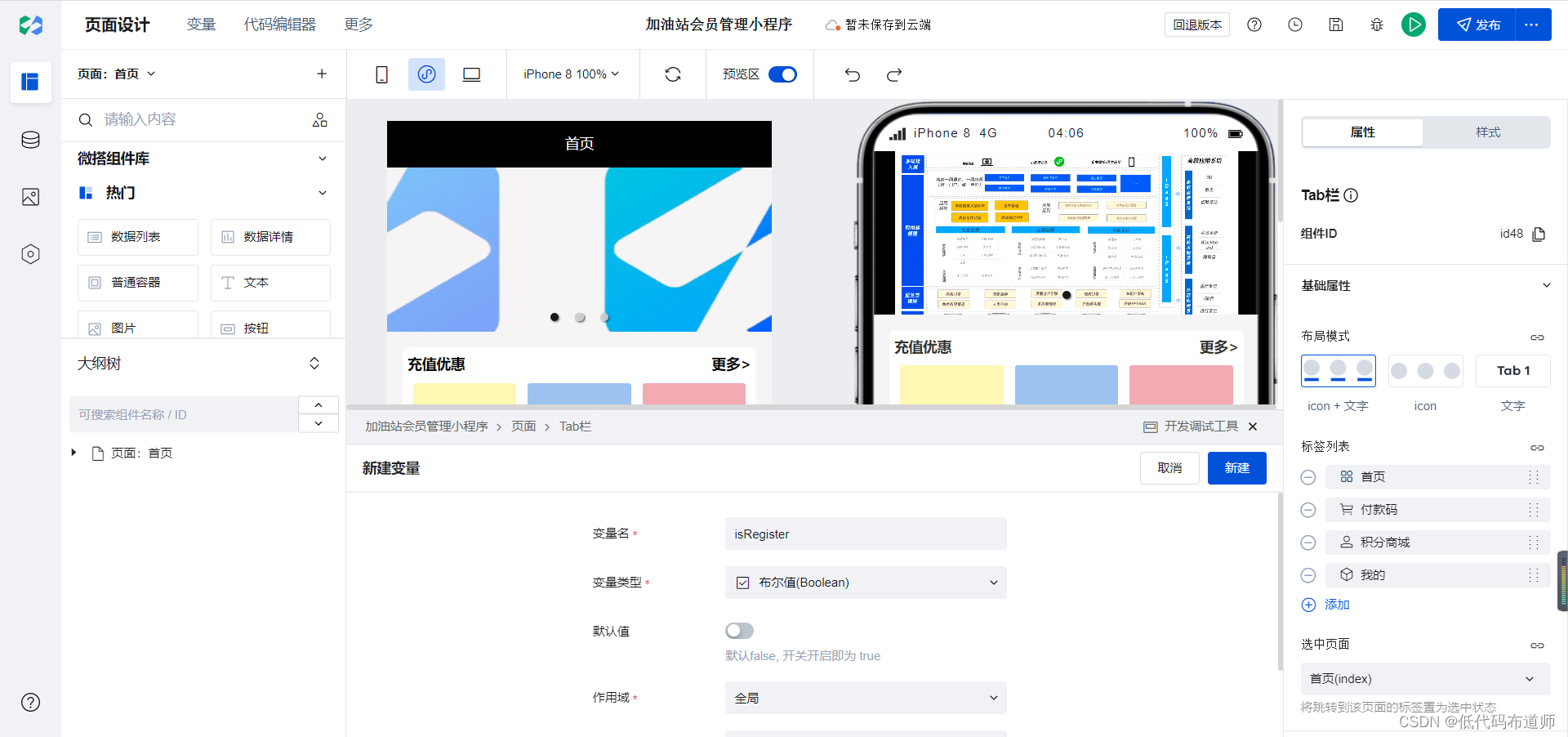
Task: Open the help icon in the left sidebar
Action: (x=30, y=702)
